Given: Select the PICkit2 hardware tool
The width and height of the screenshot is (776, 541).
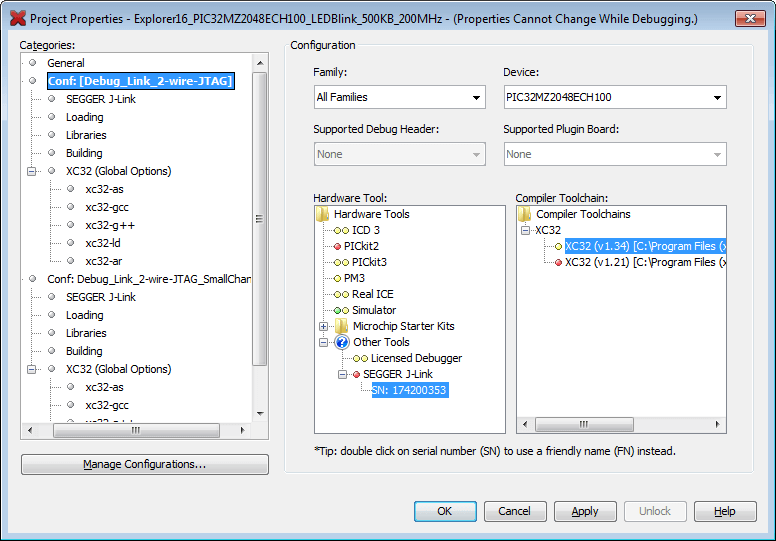Looking at the screenshot, I should pyautogui.click(x=360, y=246).
